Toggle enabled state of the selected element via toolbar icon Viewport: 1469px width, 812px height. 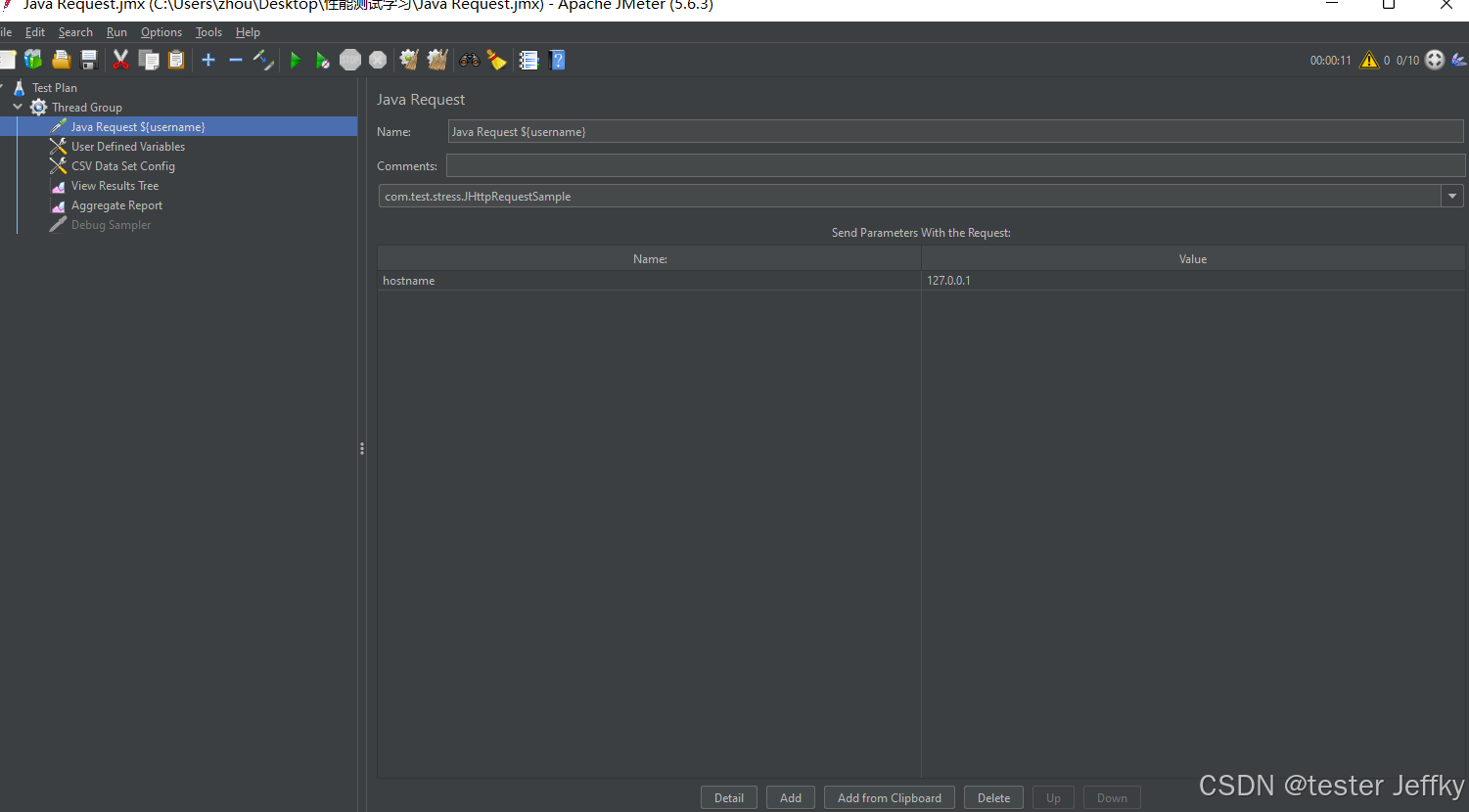262,60
